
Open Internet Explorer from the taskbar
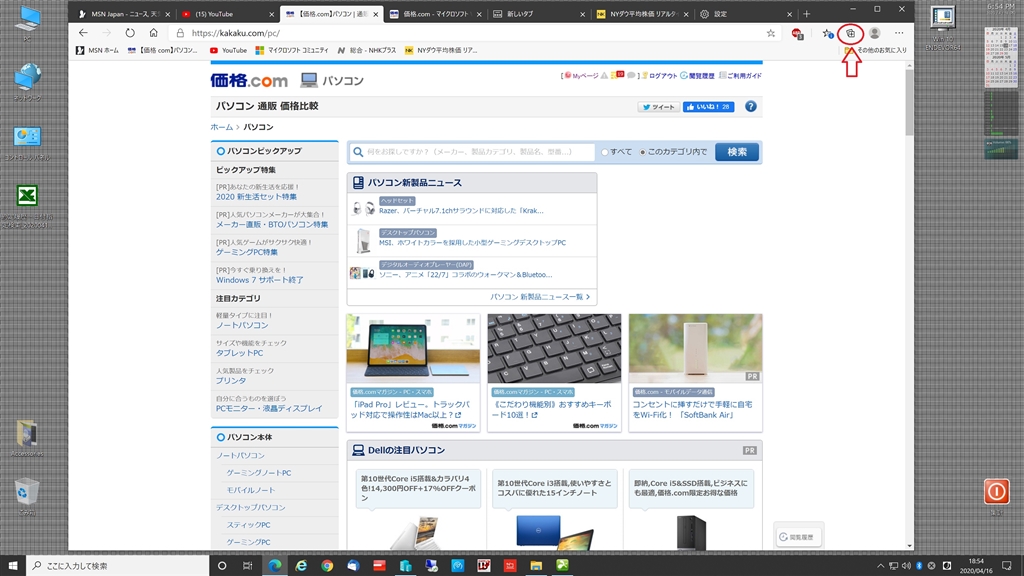(301, 566)
